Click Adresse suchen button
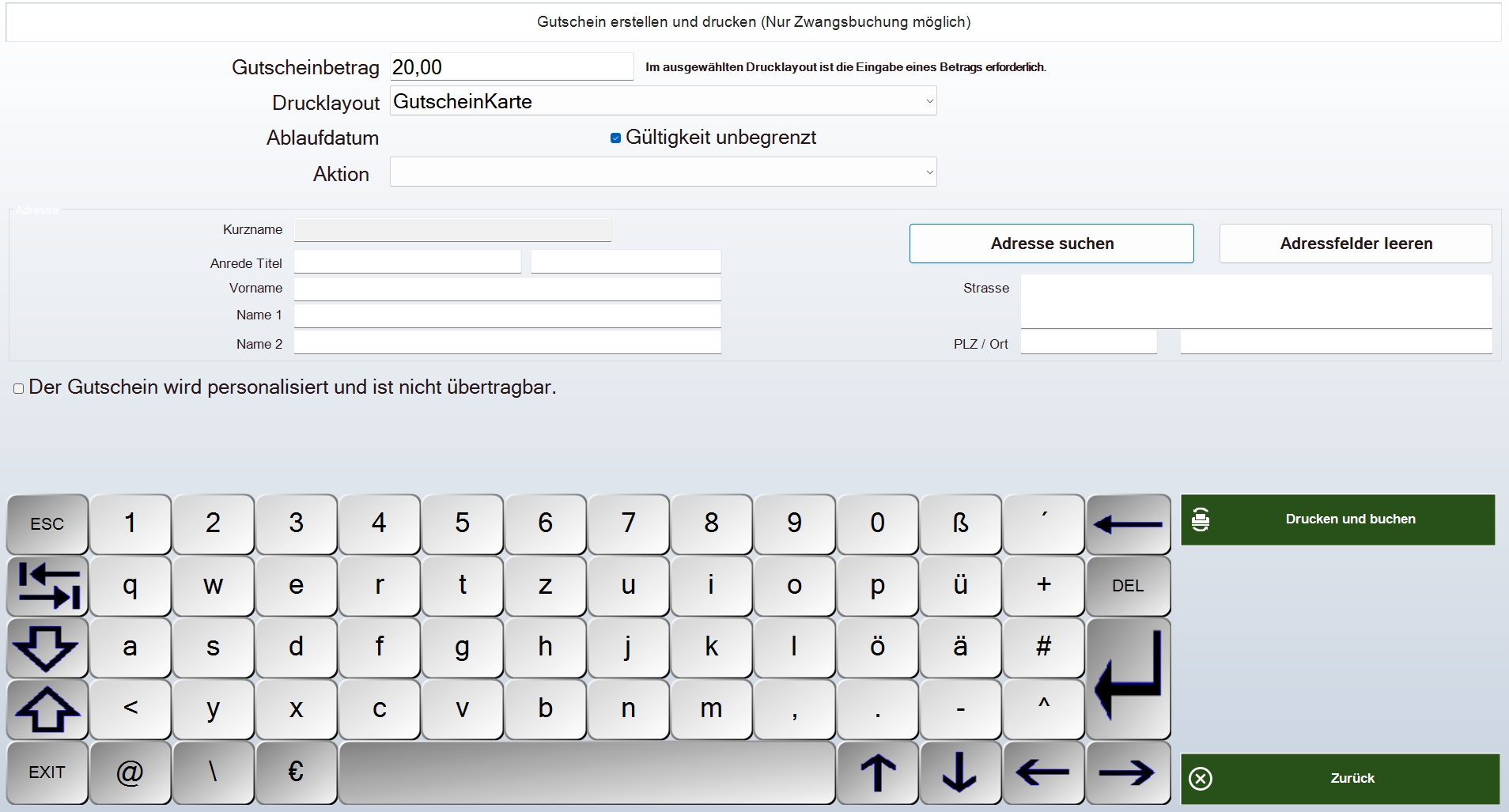This screenshot has width=1509, height=812. (x=1052, y=244)
